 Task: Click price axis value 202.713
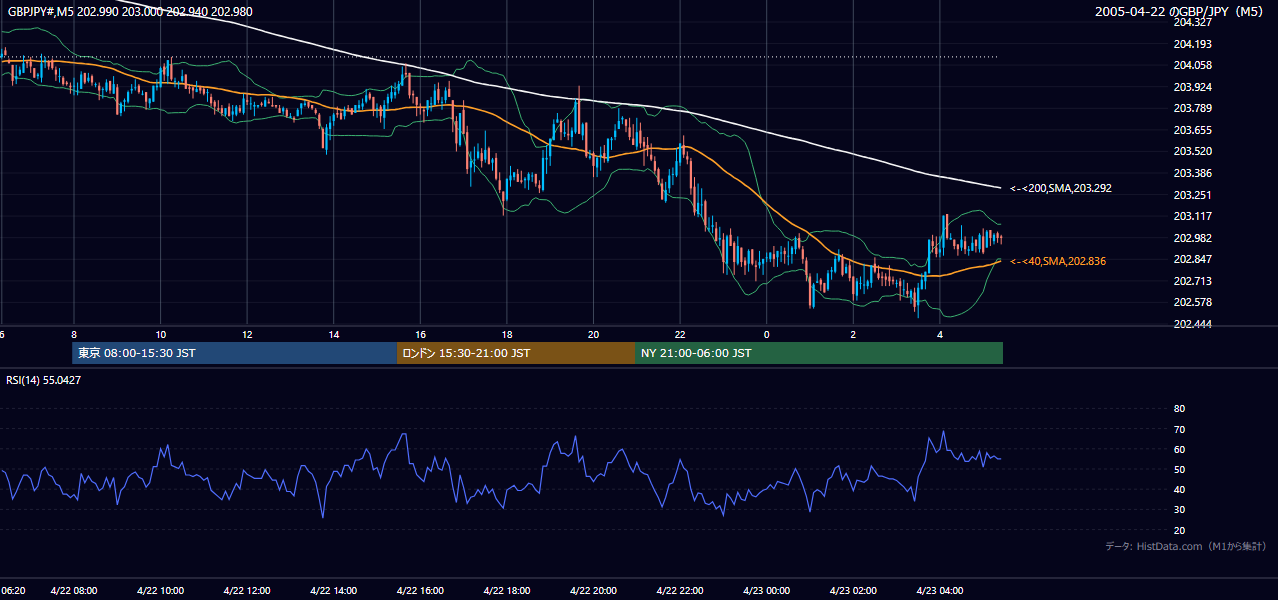(1193, 281)
